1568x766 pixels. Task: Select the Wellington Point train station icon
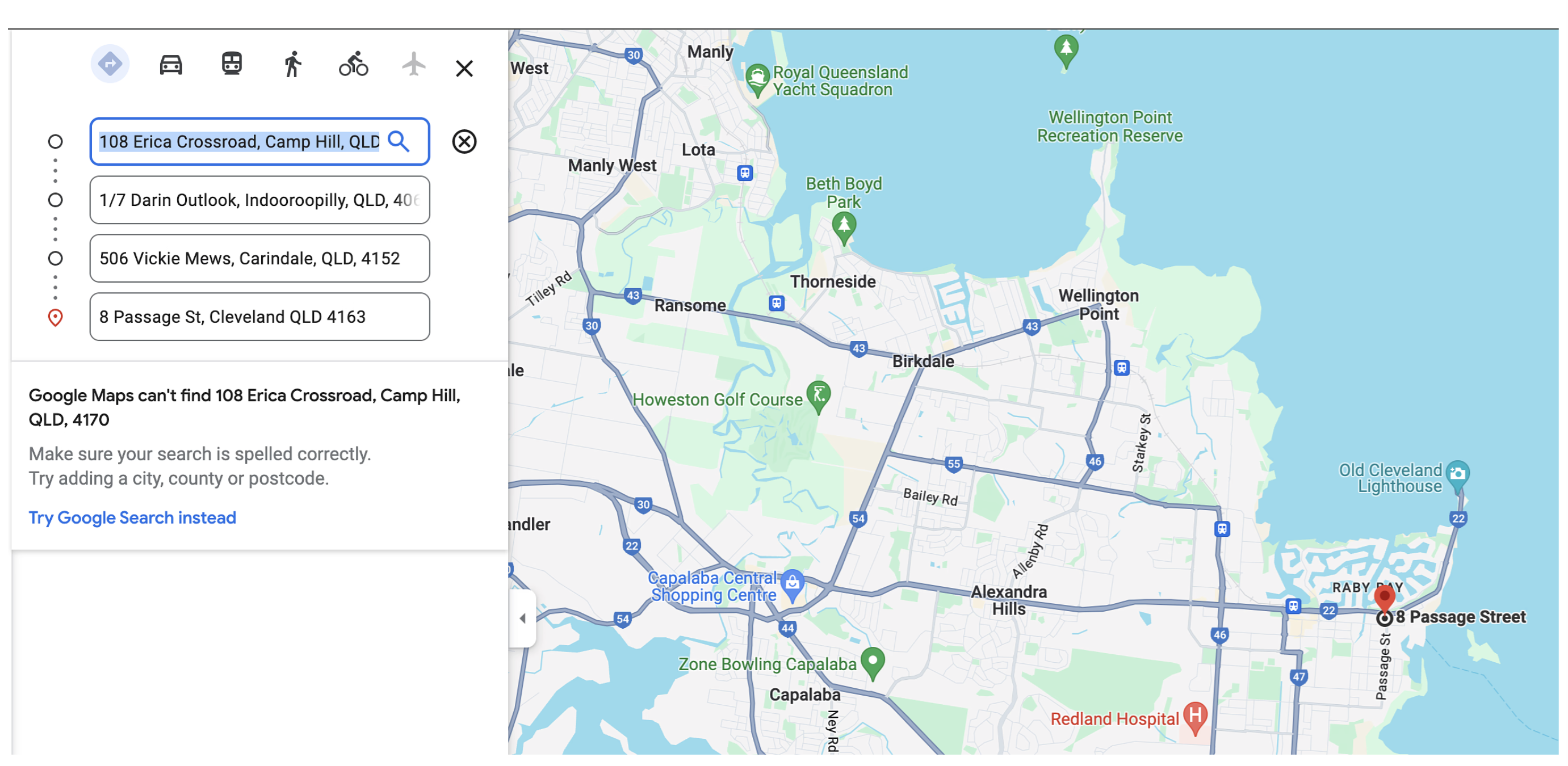click(x=1121, y=368)
